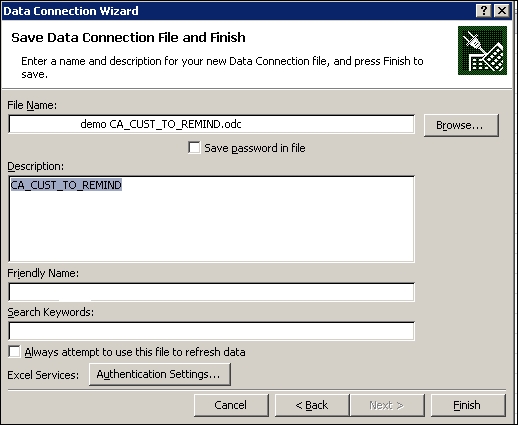Focus the Friendly Name input field
Screen dimensions: 518x425
(x=212, y=292)
